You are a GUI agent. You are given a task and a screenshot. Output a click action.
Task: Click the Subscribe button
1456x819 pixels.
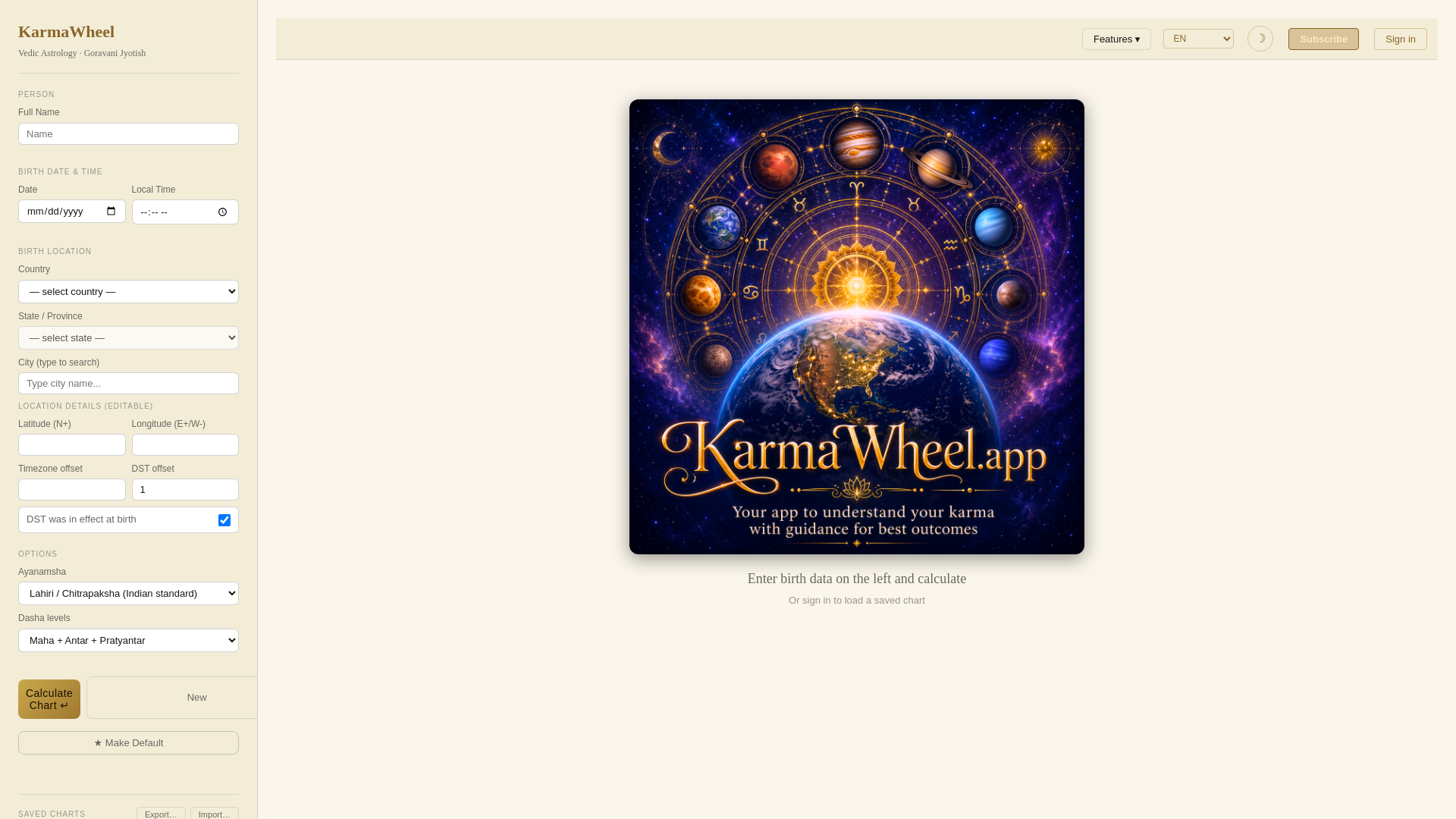click(x=1323, y=39)
